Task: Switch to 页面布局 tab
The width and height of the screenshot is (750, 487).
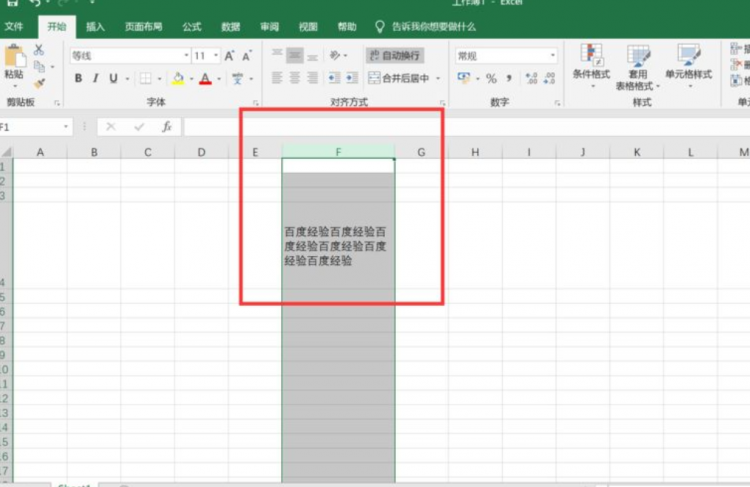Action: [143, 26]
